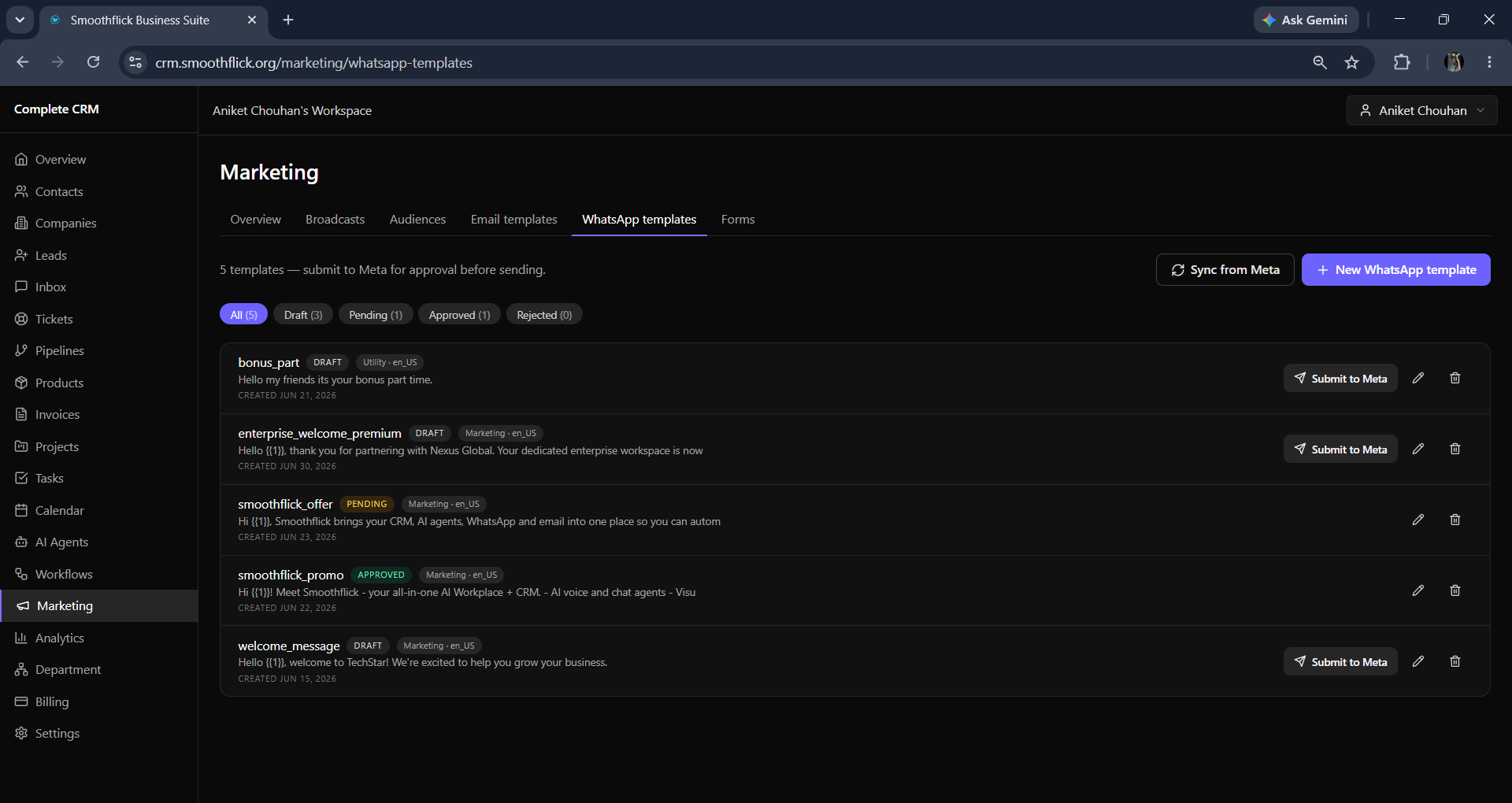Screen dimensions: 1512x803
Task: Bookmark this page with the star icon
Action: [x=1352, y=62]
